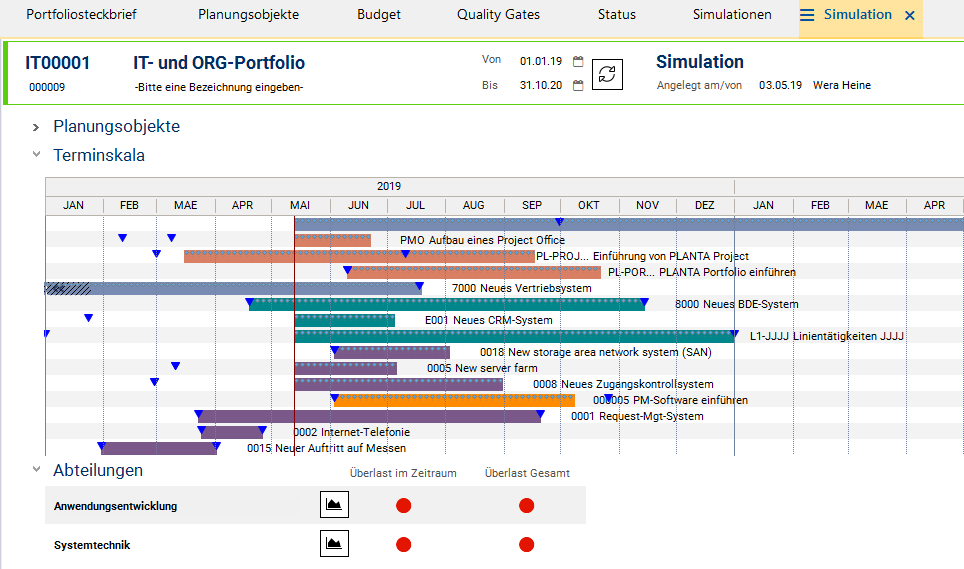The image size is (964, 569).
Task: Collapse the Abteilungen section
Action: click(x=37, y=470)
